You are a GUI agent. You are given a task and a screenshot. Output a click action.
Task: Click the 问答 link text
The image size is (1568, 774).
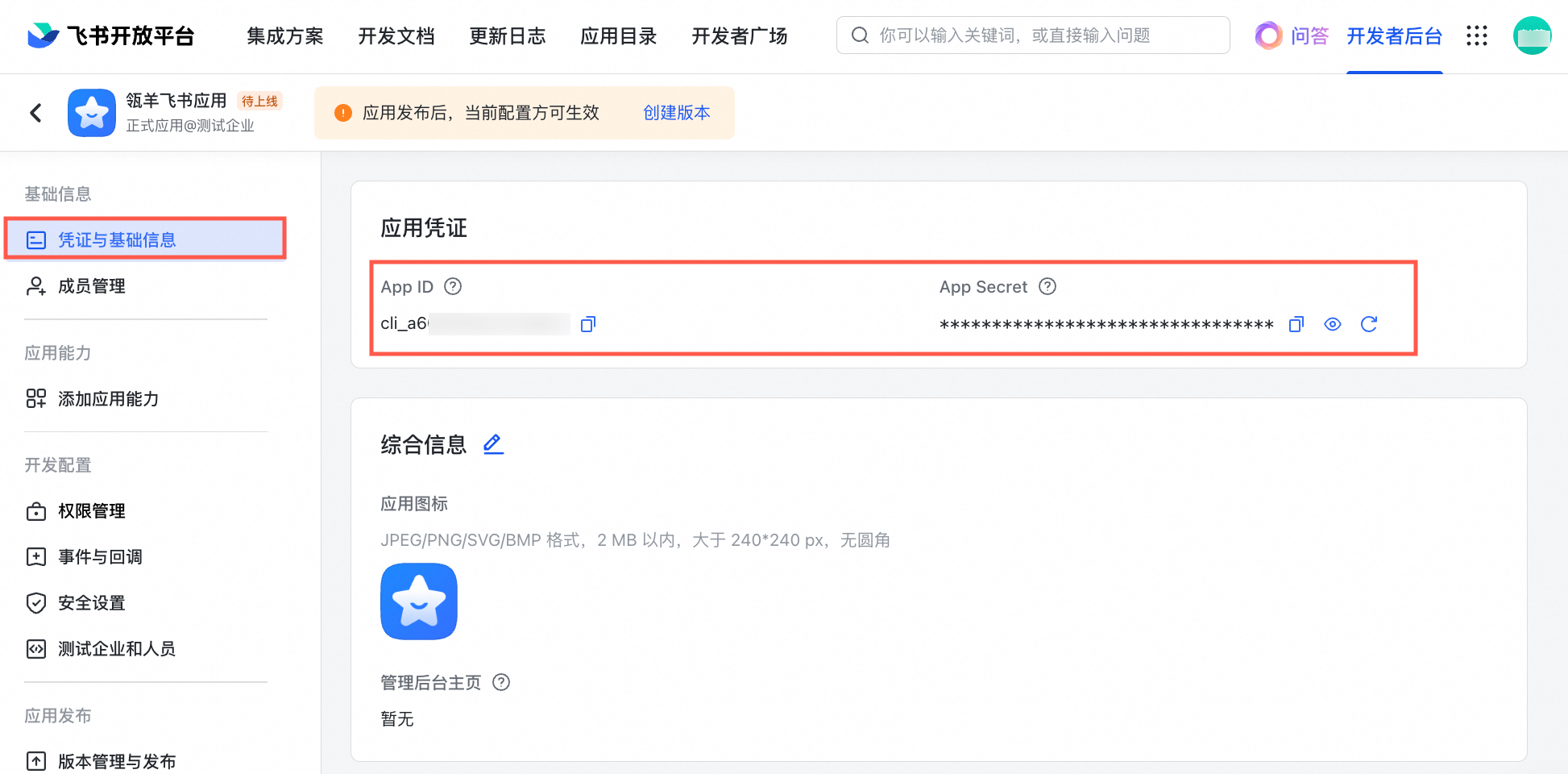[1309, 36]
